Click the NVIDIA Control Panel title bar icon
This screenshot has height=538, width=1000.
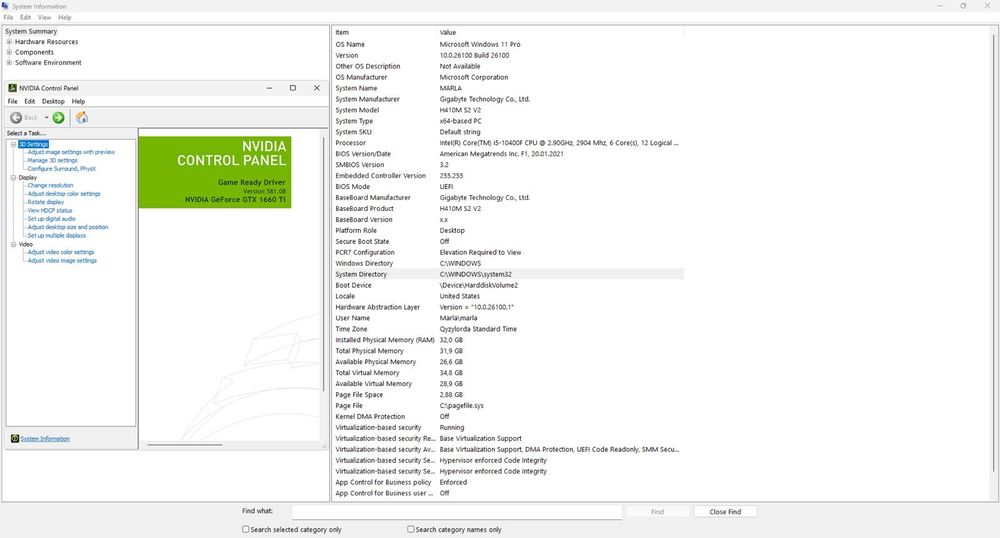coord(12,88)
